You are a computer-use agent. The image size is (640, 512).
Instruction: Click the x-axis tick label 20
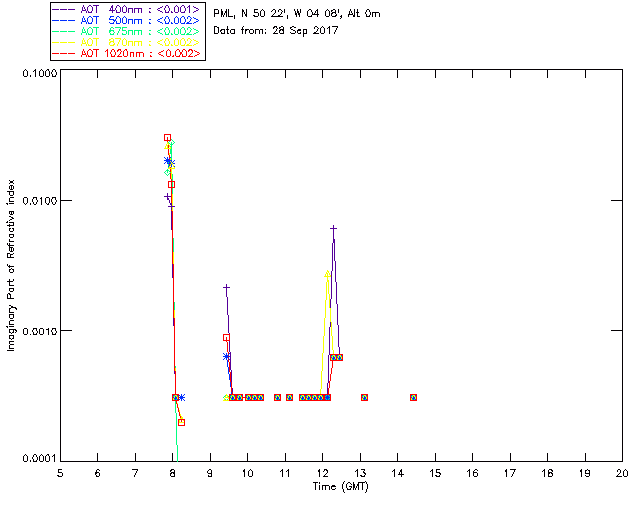click(622, 473)
